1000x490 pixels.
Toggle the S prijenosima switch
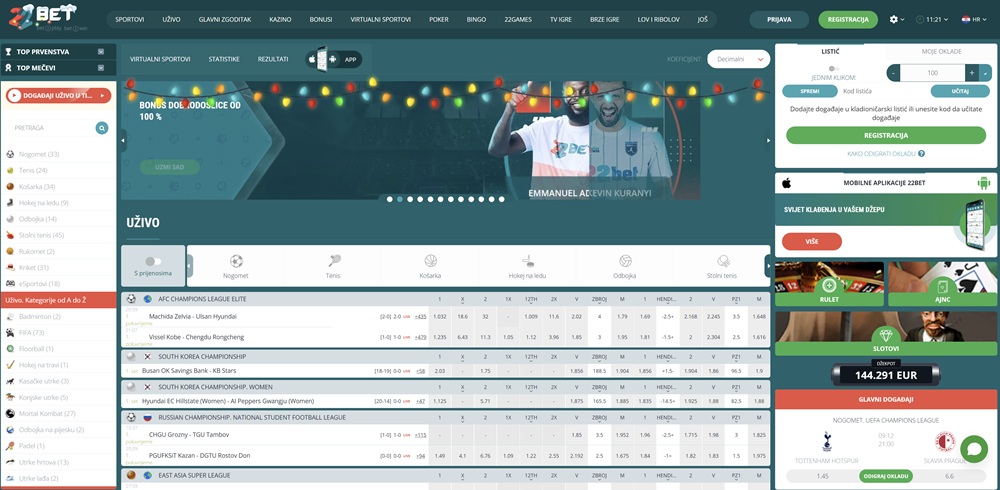pyautogui.click(x=153, y=261)
